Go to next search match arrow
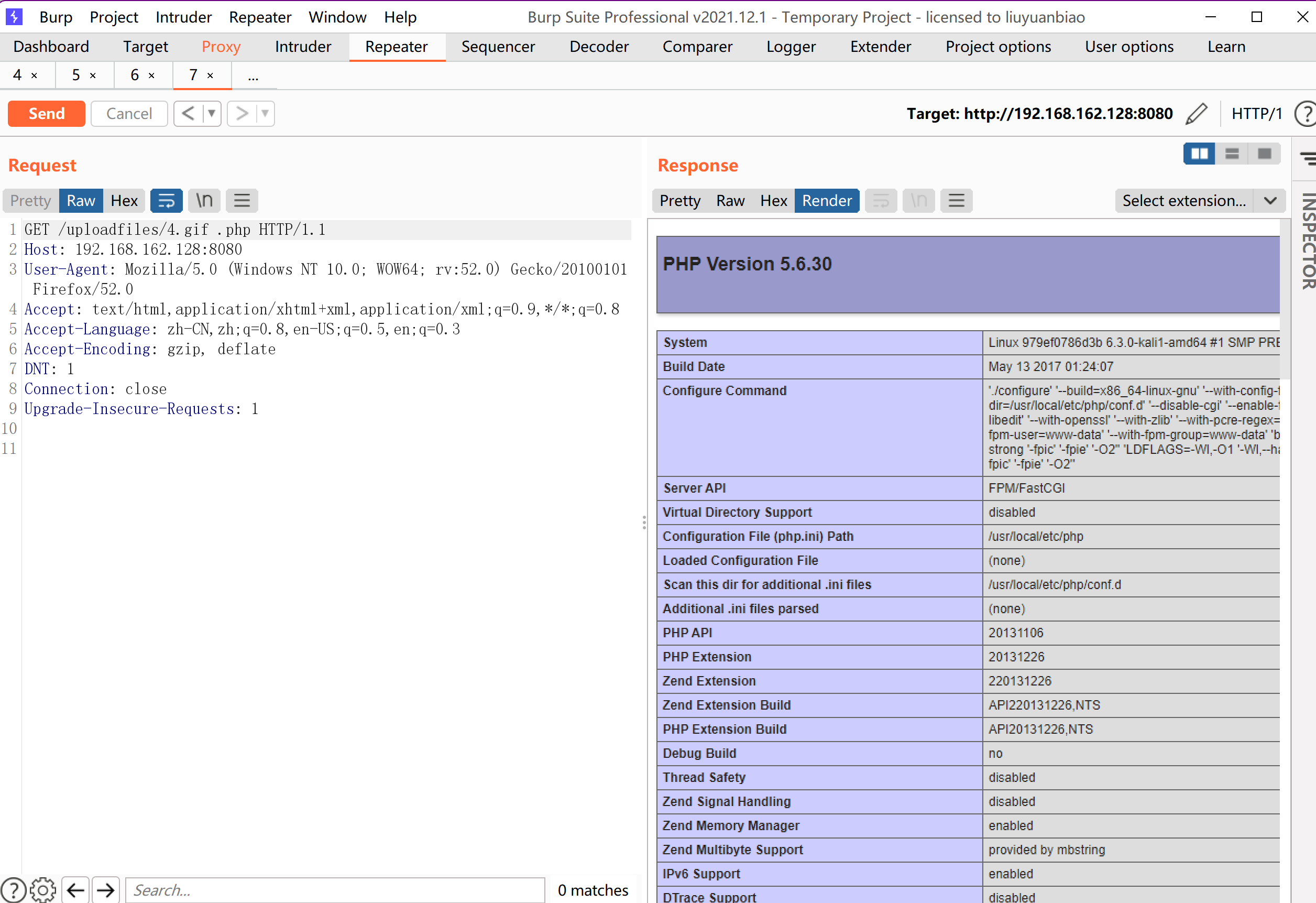The width and height of the screenshot is (1316, 903). (106, 890)
